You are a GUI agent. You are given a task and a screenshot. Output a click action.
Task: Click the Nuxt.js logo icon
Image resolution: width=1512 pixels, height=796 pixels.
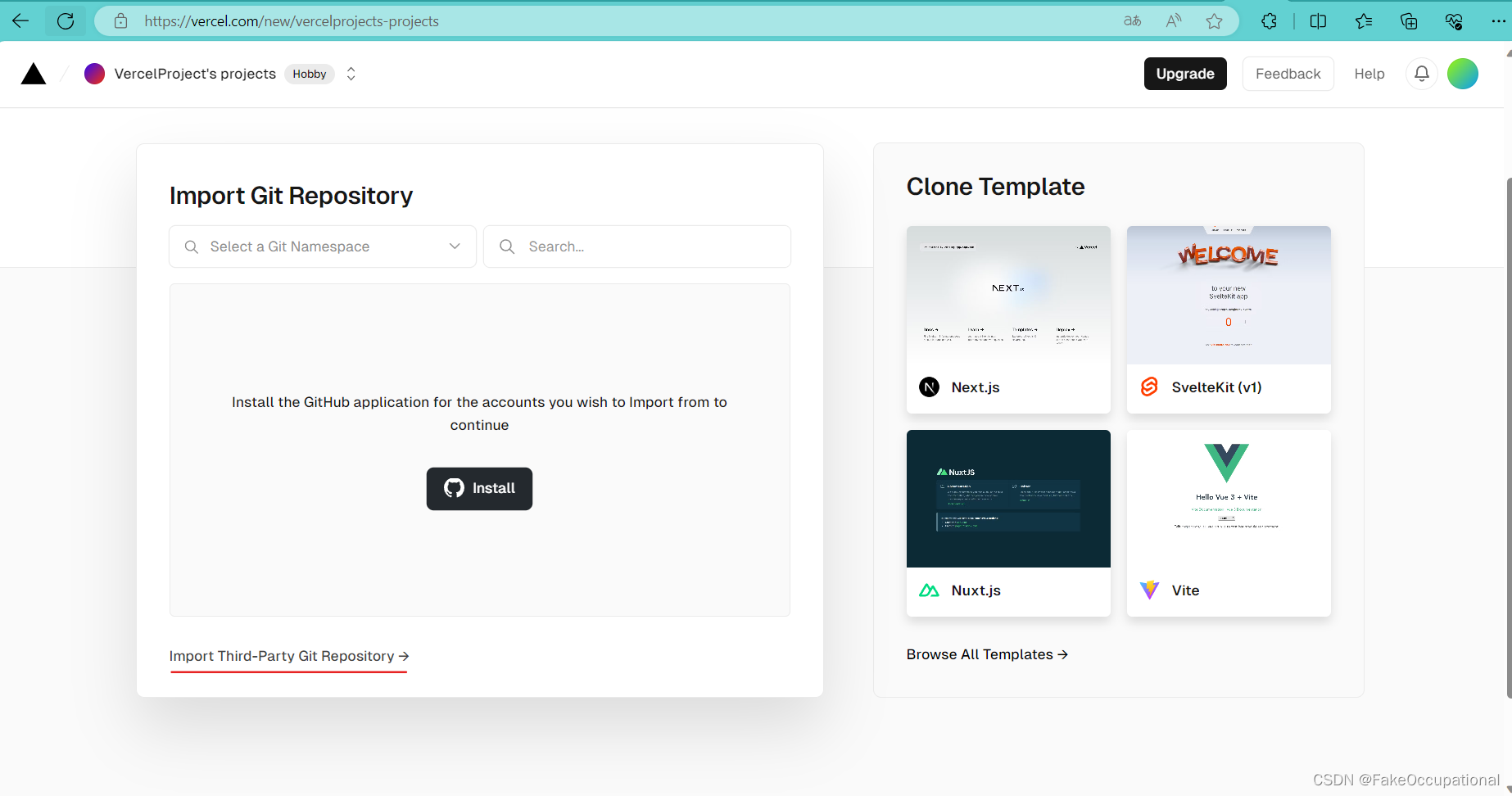pyautogui.click(x=929, y=590)
